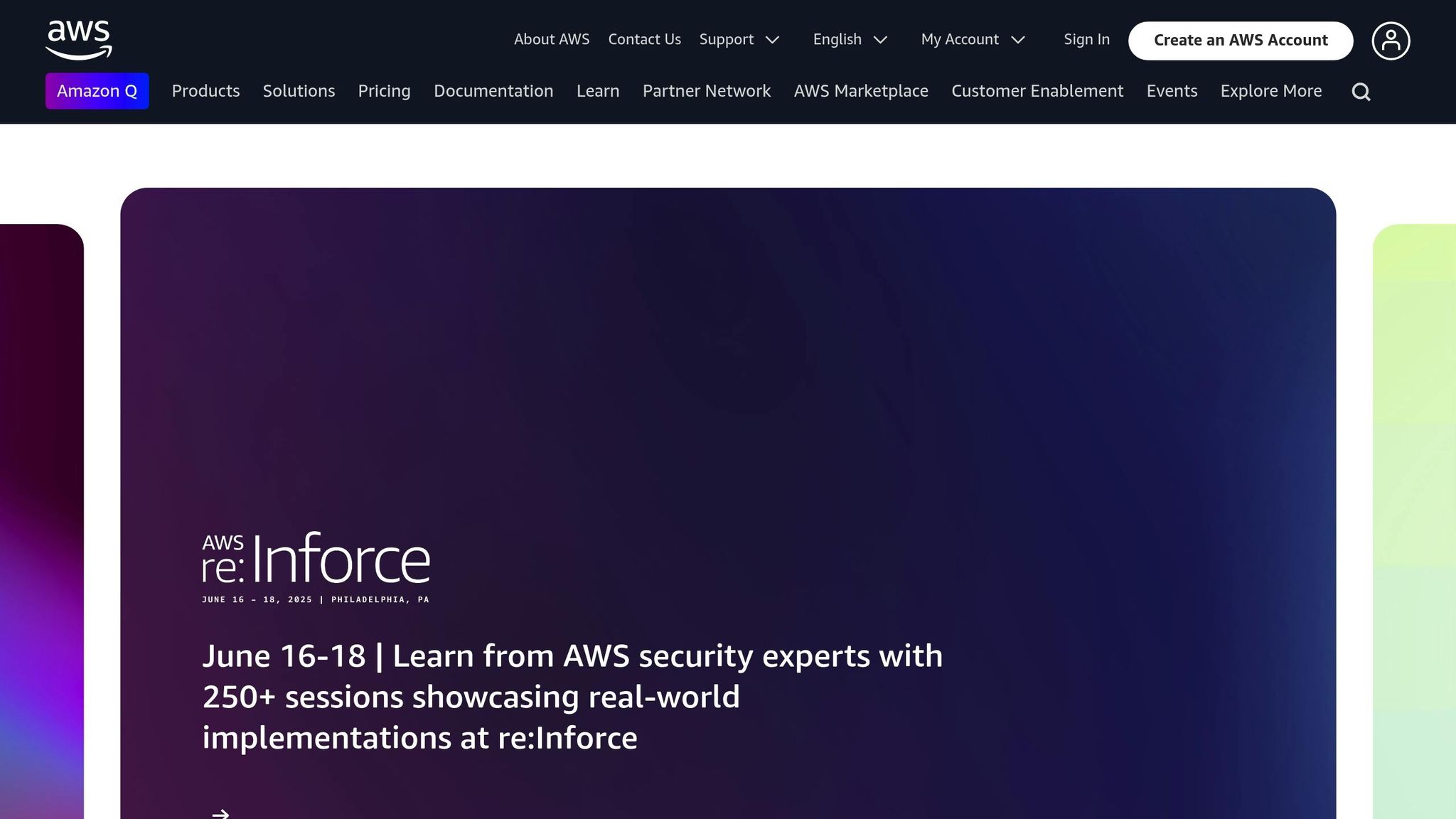Viewport: 1456px width, 819px height.
Task: Click the user profile avatar icon
Action: pos(1391,41)
